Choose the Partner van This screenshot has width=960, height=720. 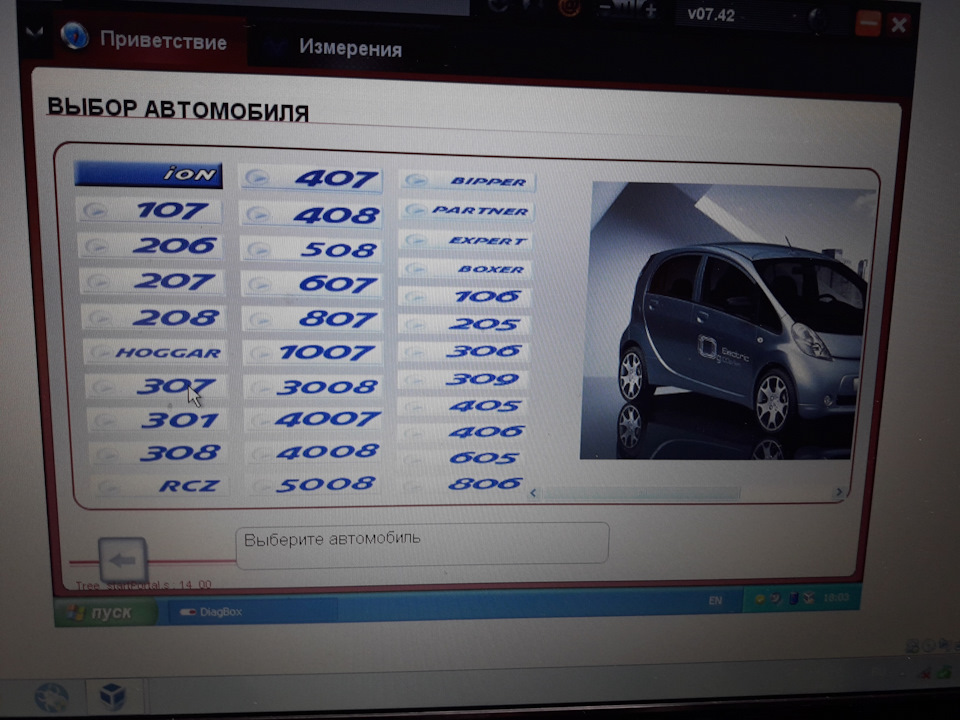tap(467, 210)
